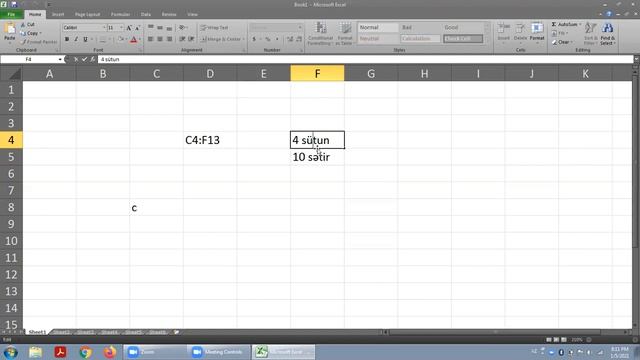The height and width of the screenshot is (360, 640).
Task: Increase font size with grow font icon
Action: (129, 28)
